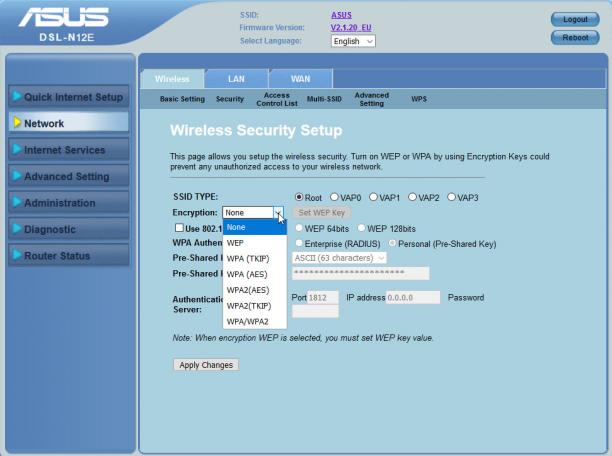
Task: Select the VAP1 radio button
Action: [x=373, y=197]
